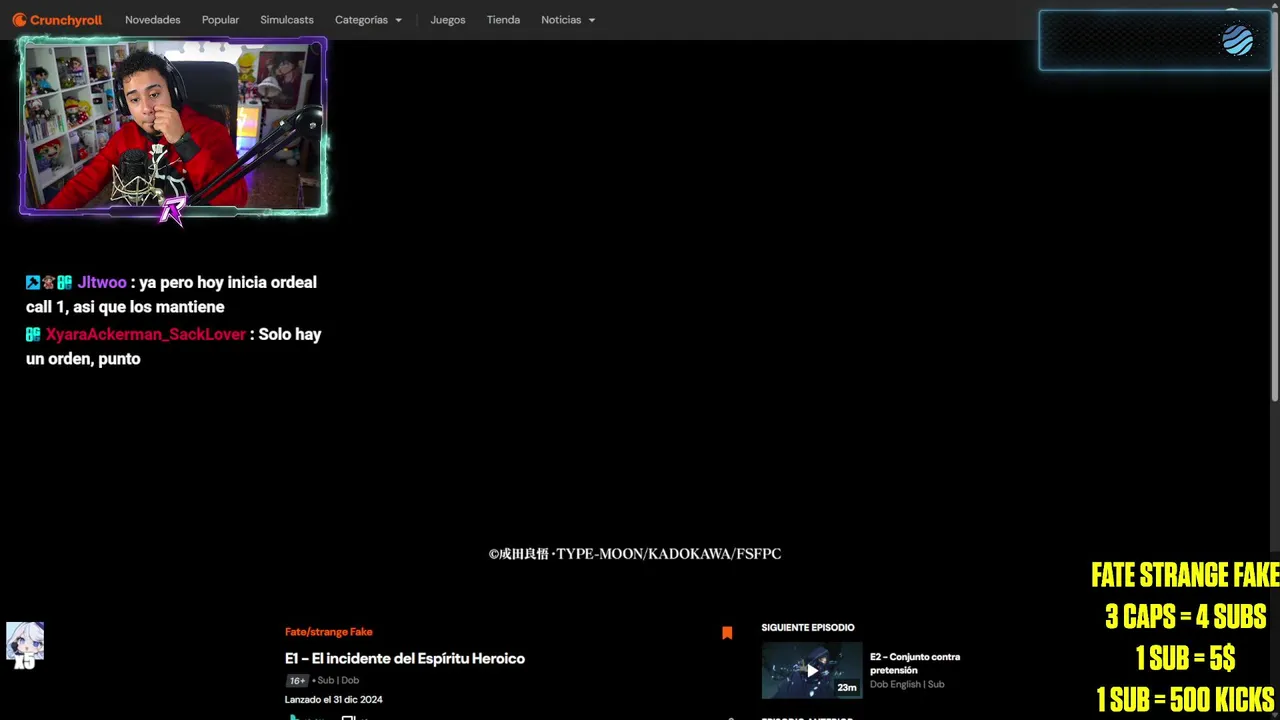The width and height of the screenshot is (1280, 720).
Task: Click the 'Lanzado el 31 dic 2024' date
Action: pyautogui.click(x=334, y=699)
